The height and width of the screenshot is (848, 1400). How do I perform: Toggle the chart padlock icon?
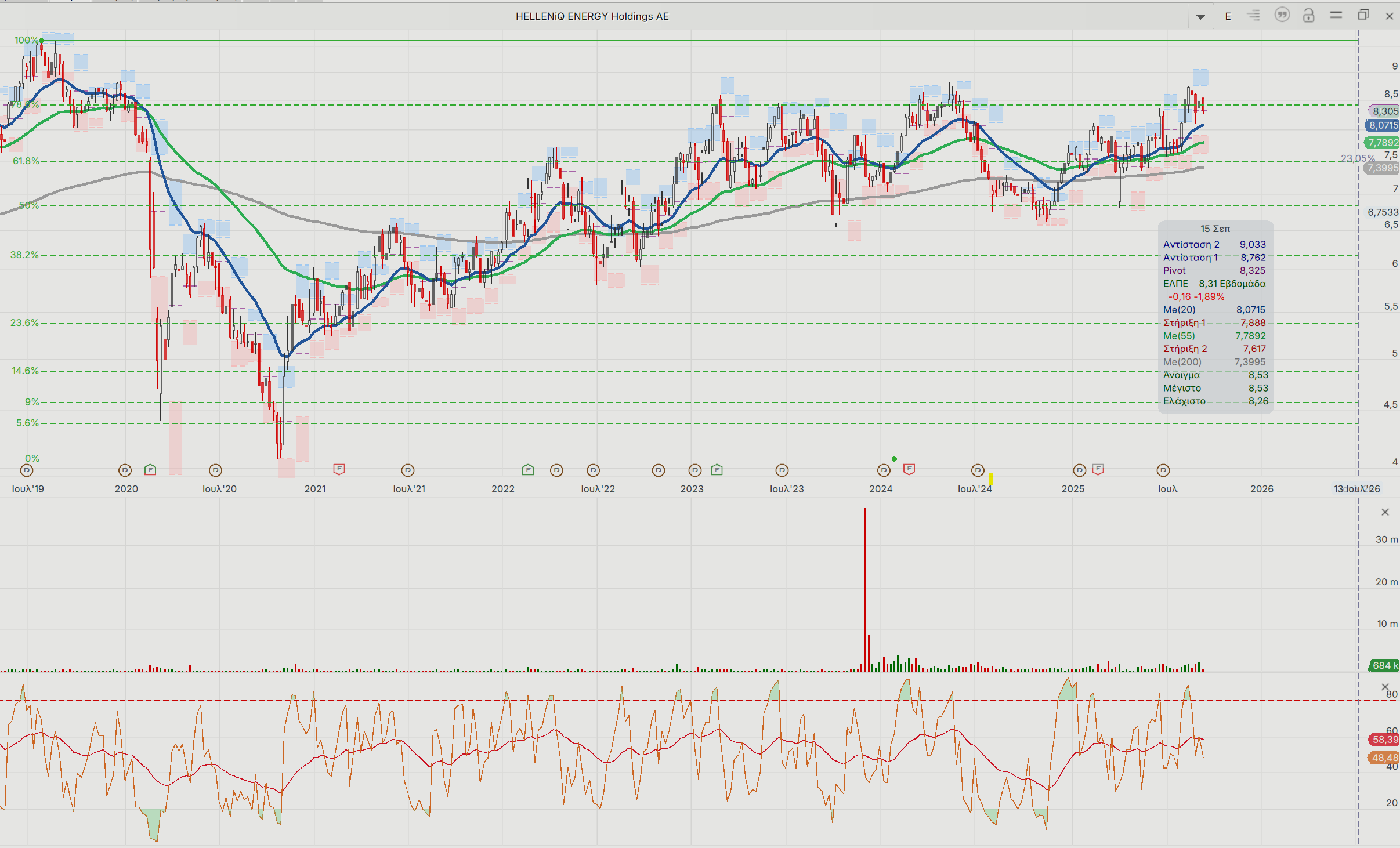(1308, 16)
